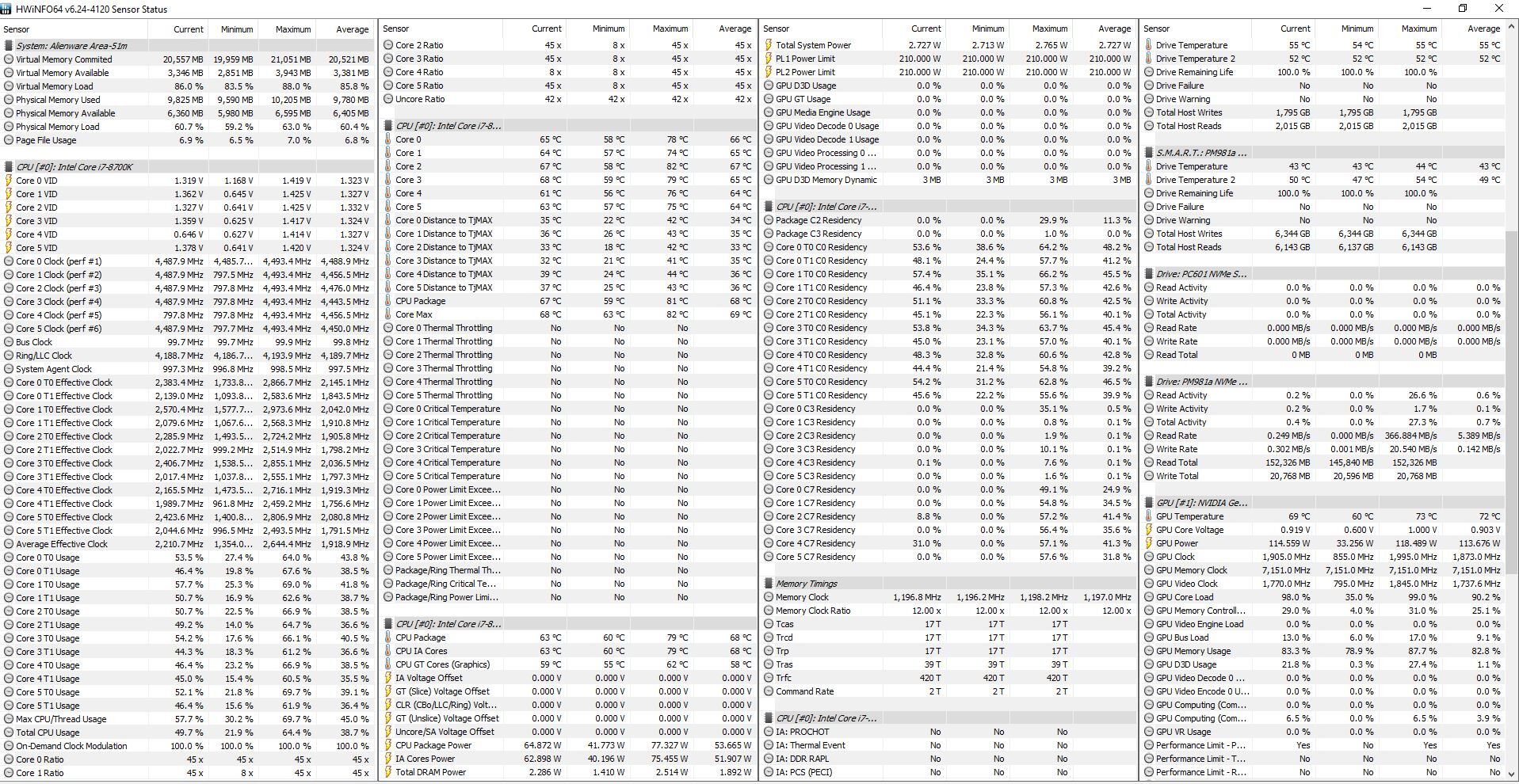Viewport: 1519px width, 784px height.
Task: Click the circle icon next to Bus Clock
Action: coord(9,342)
